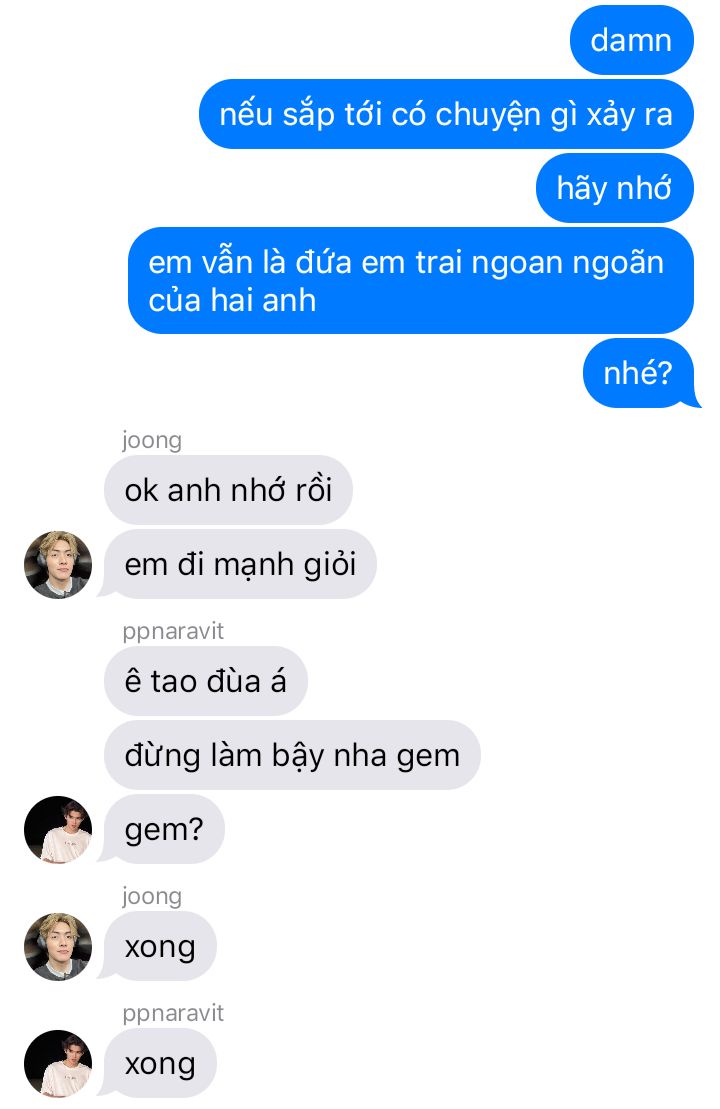720x1109 pixels.
Task: Tap the "ok anh nhớ rồi" reply bubble
Action: click(x=228, y=490)
